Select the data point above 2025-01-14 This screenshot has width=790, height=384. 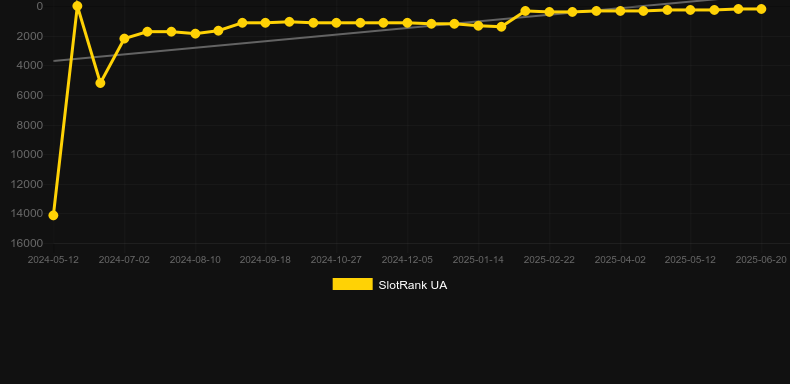point(479,25)
